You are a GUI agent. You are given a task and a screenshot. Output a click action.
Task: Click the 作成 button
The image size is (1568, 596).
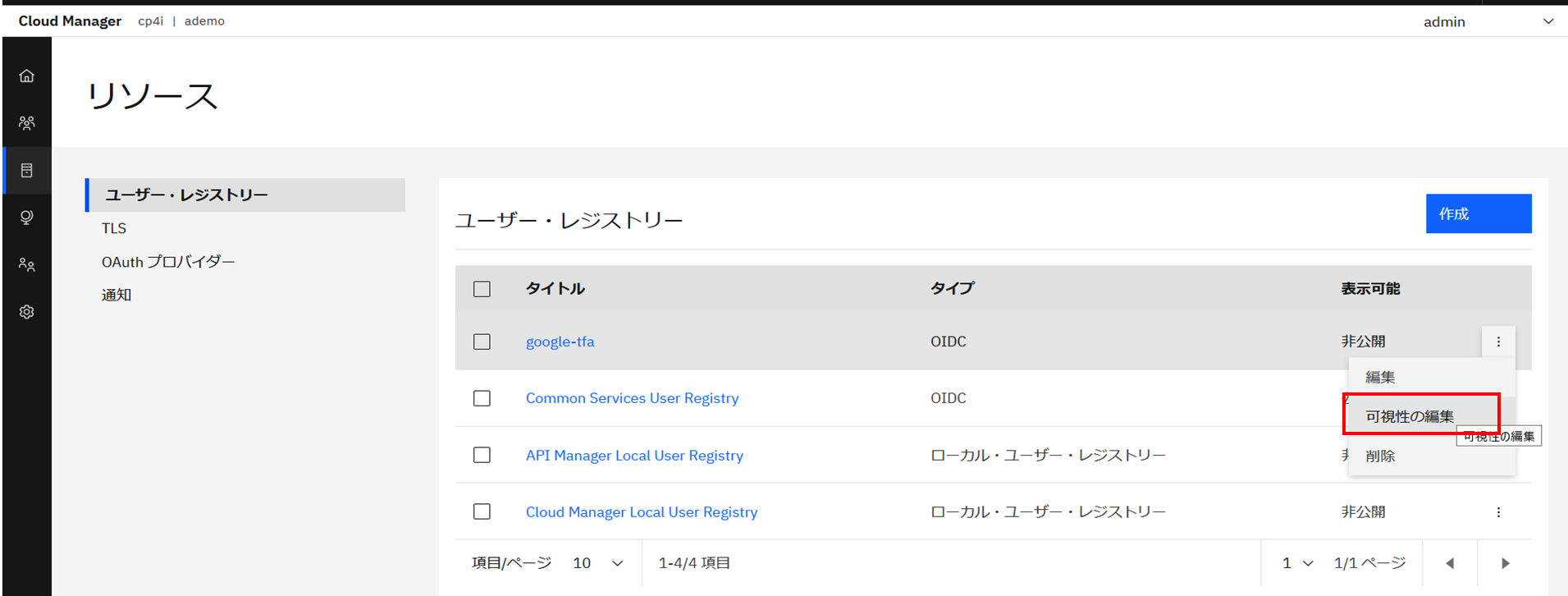coord(1479,213)
